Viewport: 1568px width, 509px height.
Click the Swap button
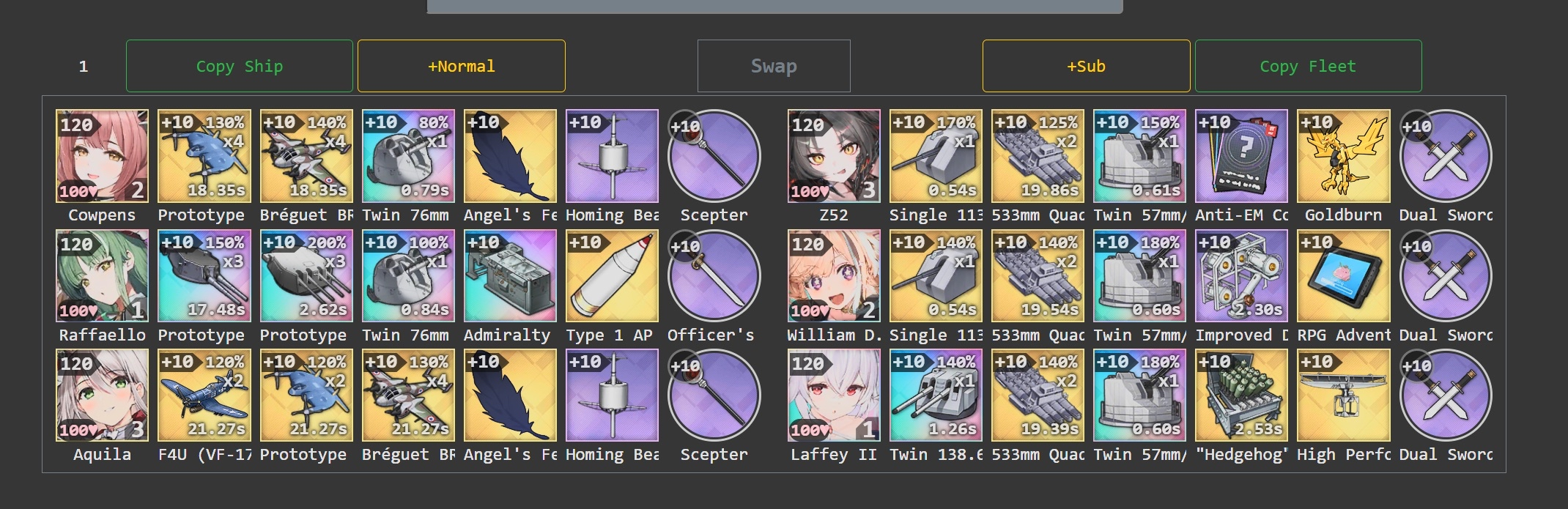click(x=774, y=66)
